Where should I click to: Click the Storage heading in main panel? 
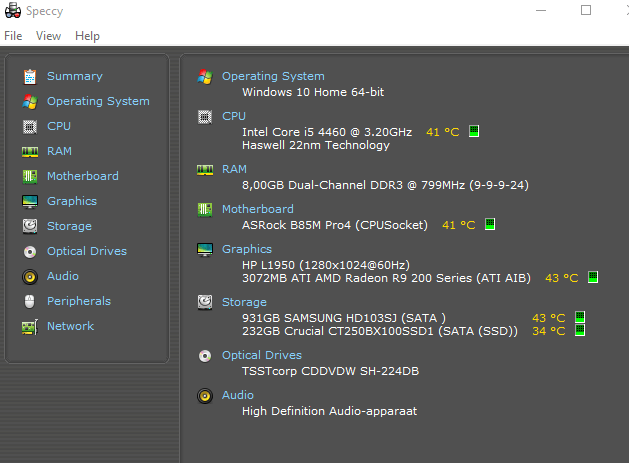[244, 302]
